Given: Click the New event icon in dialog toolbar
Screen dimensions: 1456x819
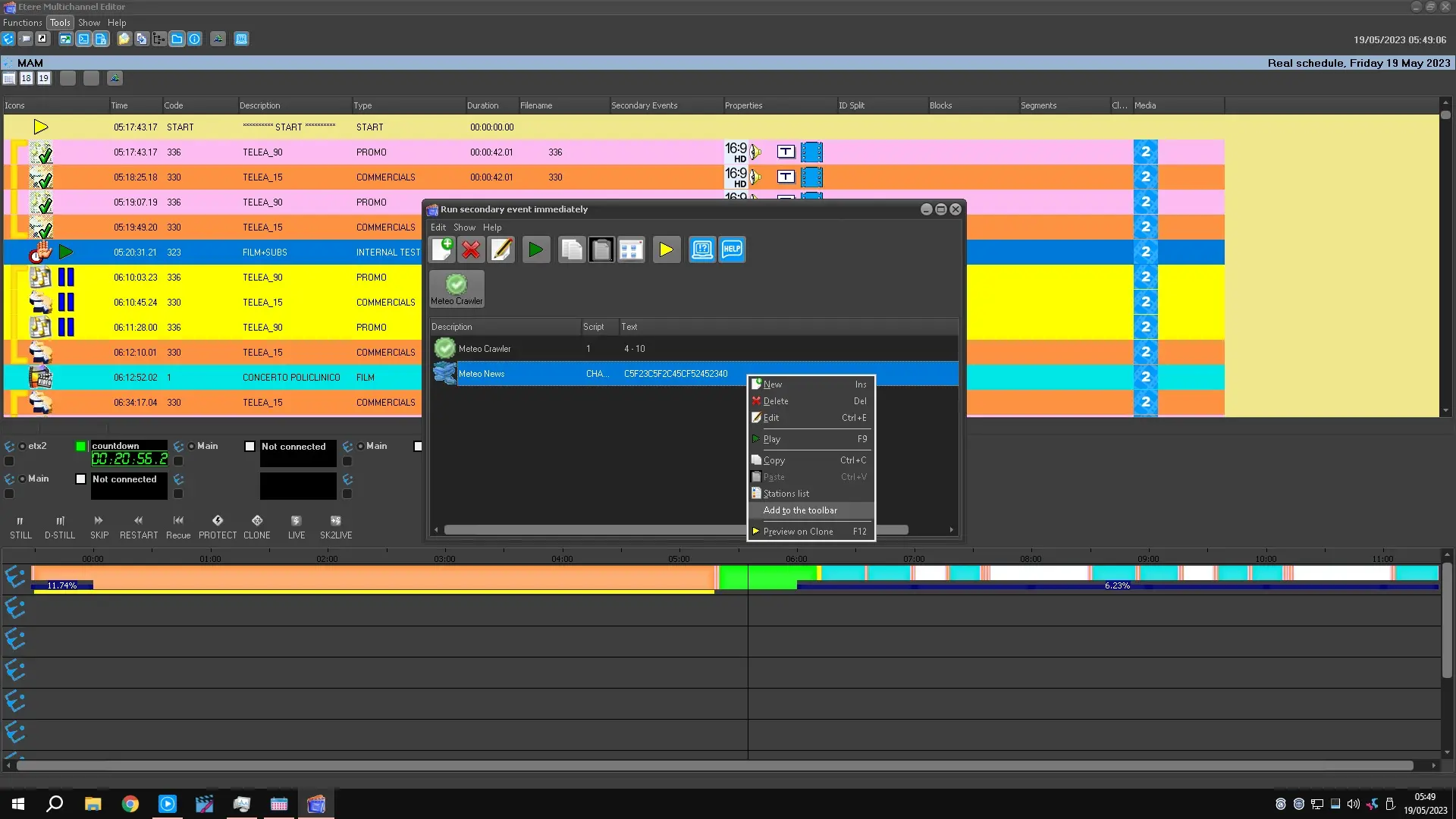Looking at the screenshot, I should 442,249.
